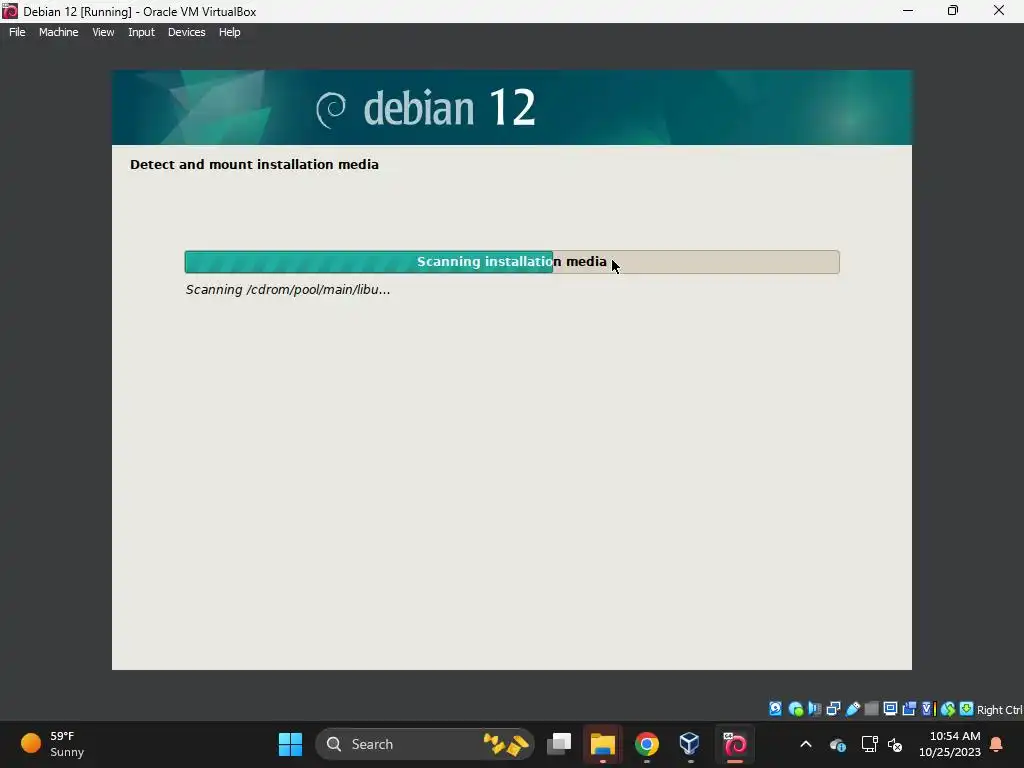Click the Scanning /cdrom/pool/main/libu... status text
The width and height of the screenshot is (1024, 768).
pos(288,289)
